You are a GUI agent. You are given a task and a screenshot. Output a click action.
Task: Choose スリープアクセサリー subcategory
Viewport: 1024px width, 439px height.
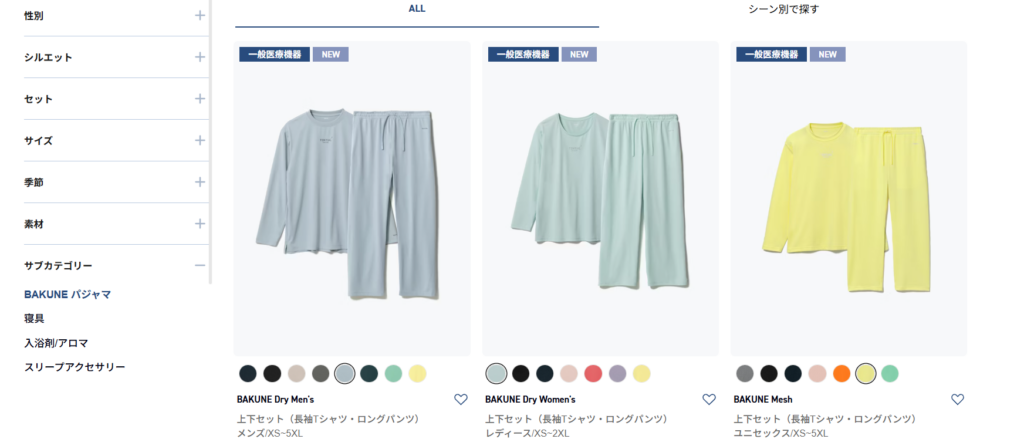pos(75,367)
